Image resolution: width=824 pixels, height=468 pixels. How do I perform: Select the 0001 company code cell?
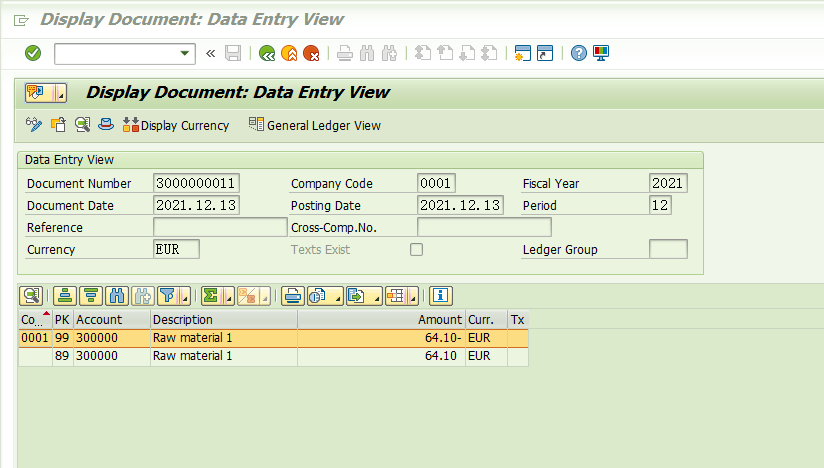[x=35, y=338]
